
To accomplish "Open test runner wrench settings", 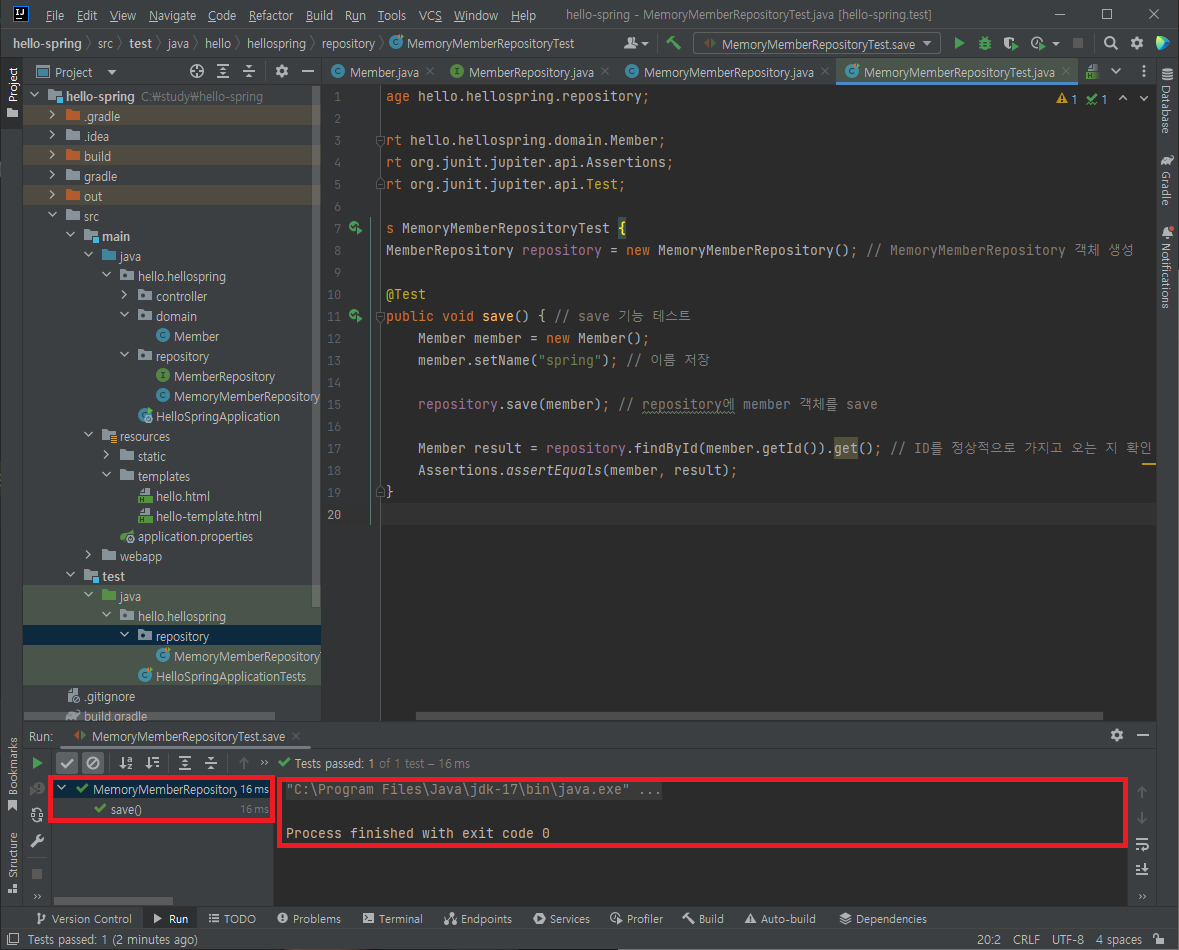I will pyautogui.click(x=37, y=841).
